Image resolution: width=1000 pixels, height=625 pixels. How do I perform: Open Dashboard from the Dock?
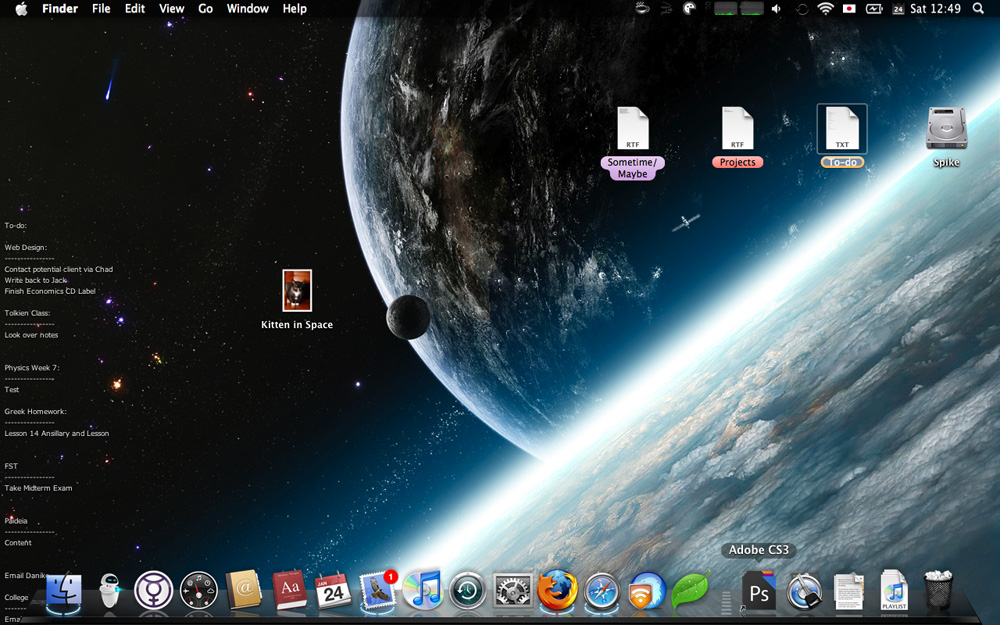pyautogui.click(x=199, y=591)
